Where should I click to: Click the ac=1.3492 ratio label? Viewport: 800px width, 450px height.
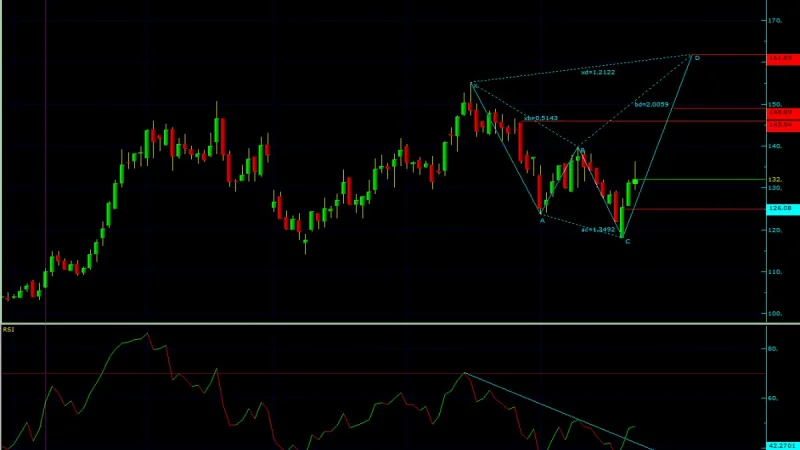[598, 230]
